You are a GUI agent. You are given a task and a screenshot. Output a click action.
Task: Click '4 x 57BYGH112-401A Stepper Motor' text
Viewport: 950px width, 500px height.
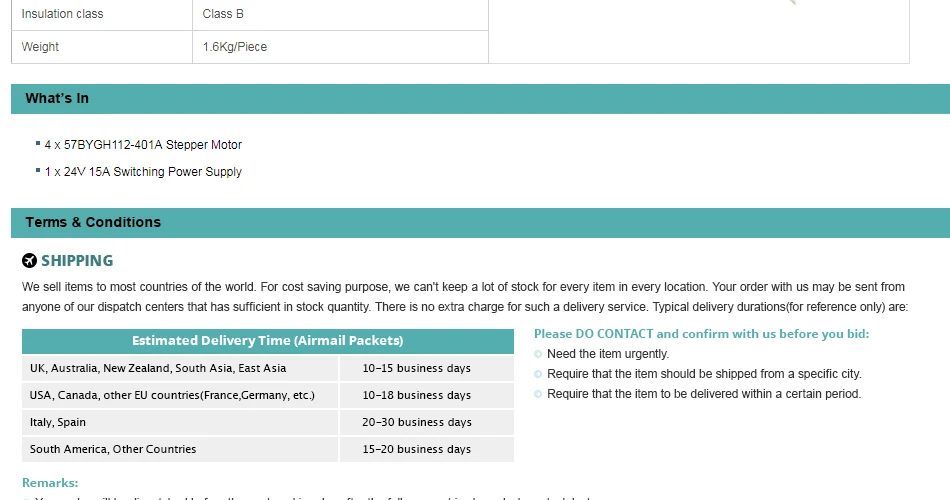point(143,145)
